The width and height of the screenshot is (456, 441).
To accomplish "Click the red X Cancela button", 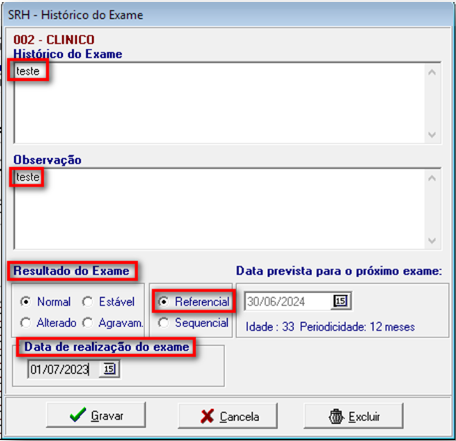I will click(x=228, y=416).
